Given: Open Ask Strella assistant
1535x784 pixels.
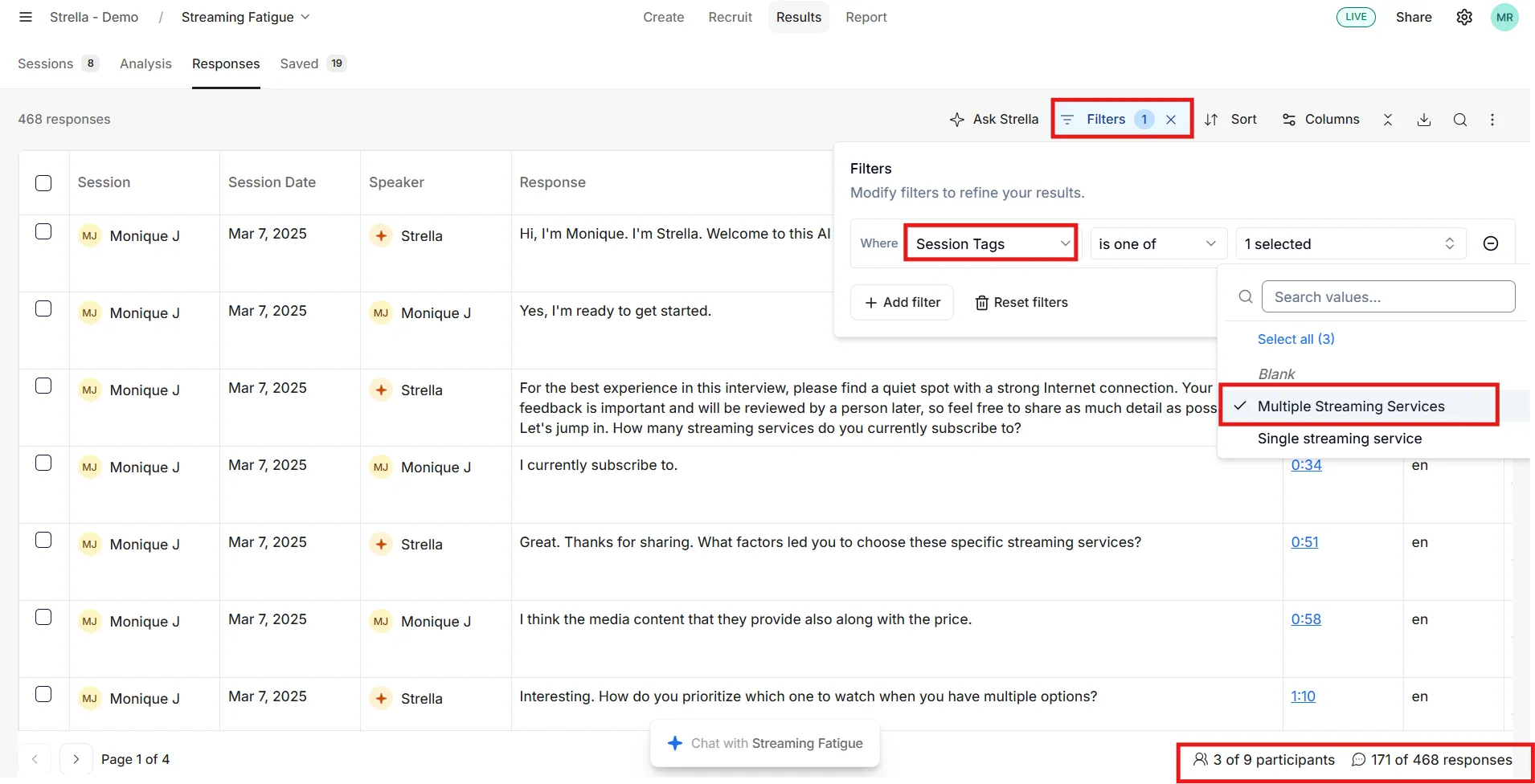Looking at the screenshot, I should pyautogui.click(x=994, y=120).
